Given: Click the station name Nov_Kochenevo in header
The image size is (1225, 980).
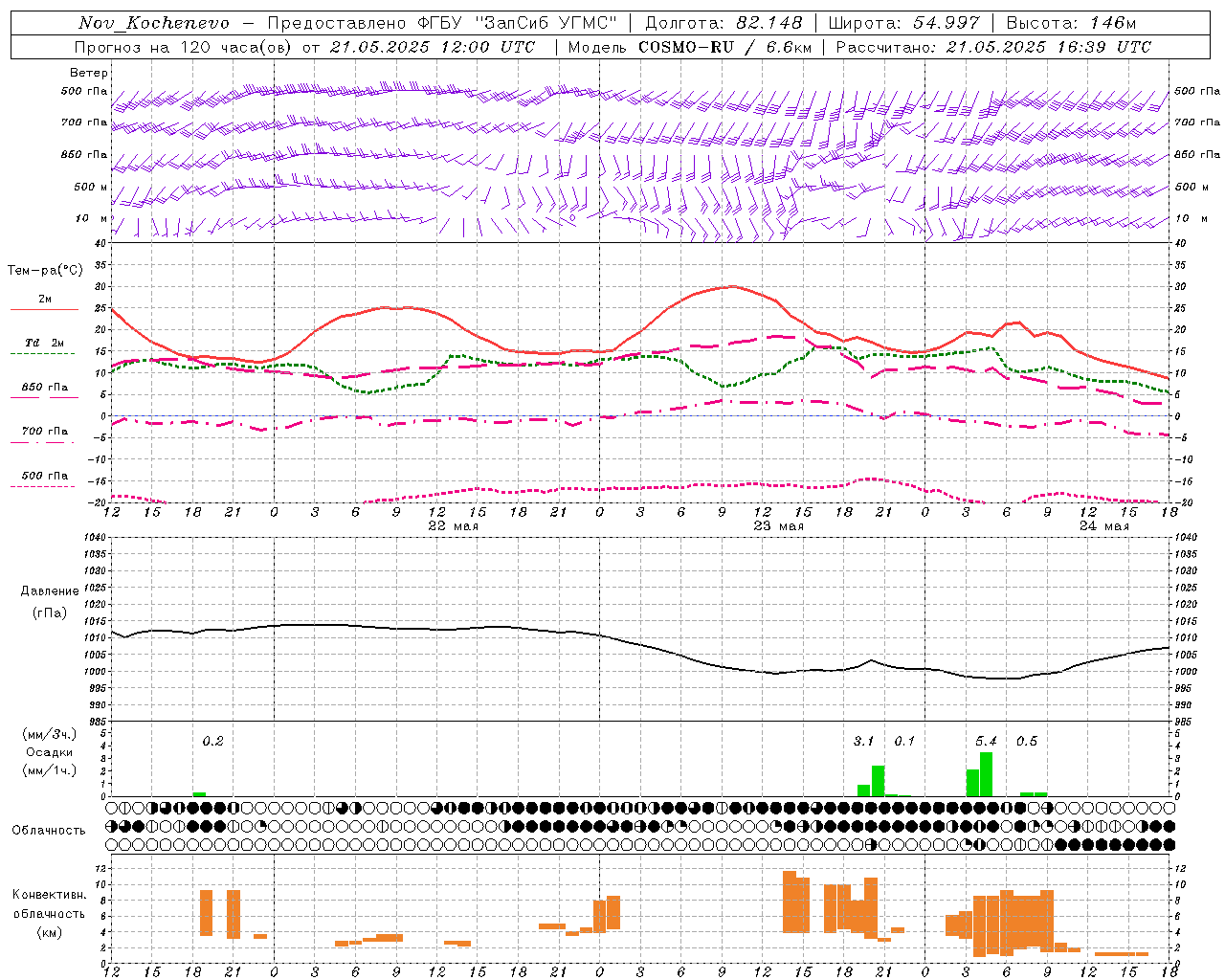Looking at the screenshot, I should (x=154, y=23).
